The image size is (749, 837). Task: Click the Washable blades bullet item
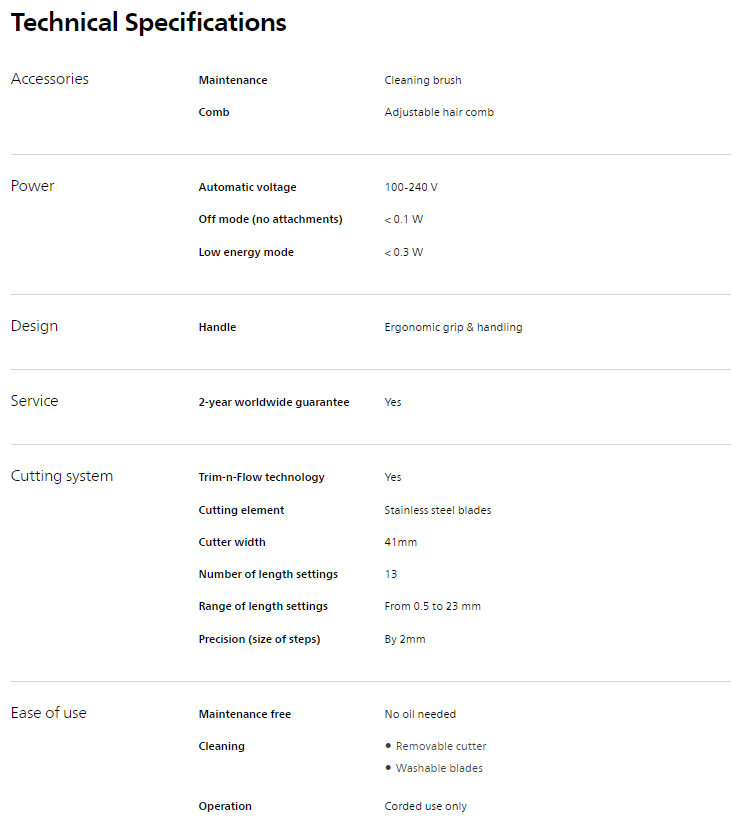coord(439,768)
